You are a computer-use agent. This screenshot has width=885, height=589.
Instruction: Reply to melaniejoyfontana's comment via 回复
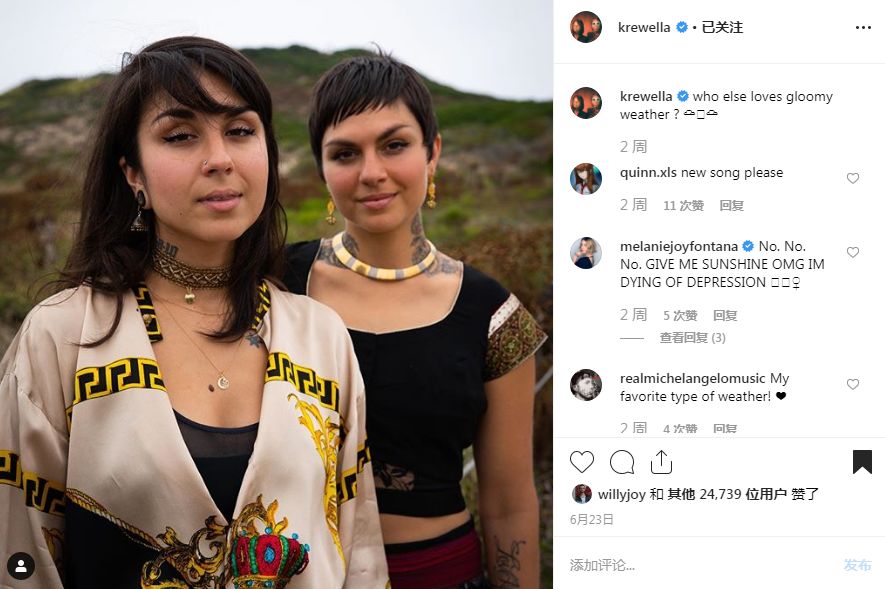(725, 315)
